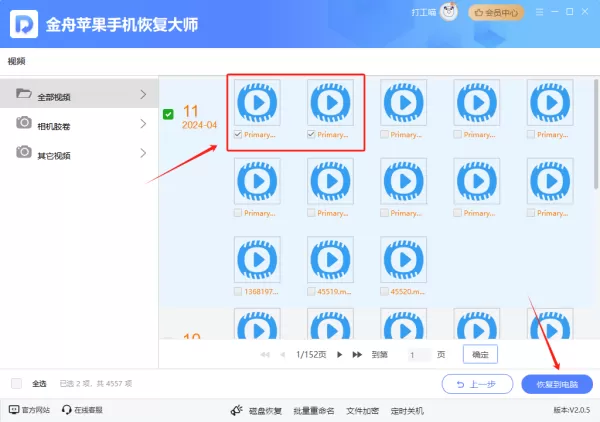Screen dimensions: 600x422
Task: Select the 视频 tab label
Action: tap(16, 61)
